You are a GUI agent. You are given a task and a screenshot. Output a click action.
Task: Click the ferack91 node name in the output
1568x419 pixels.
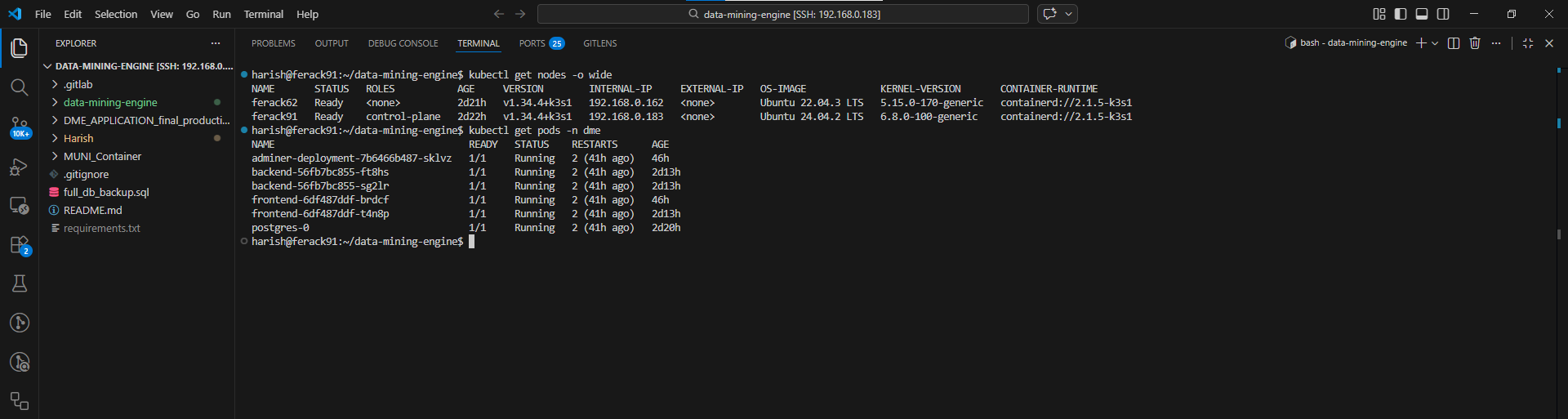coord(274,117)
